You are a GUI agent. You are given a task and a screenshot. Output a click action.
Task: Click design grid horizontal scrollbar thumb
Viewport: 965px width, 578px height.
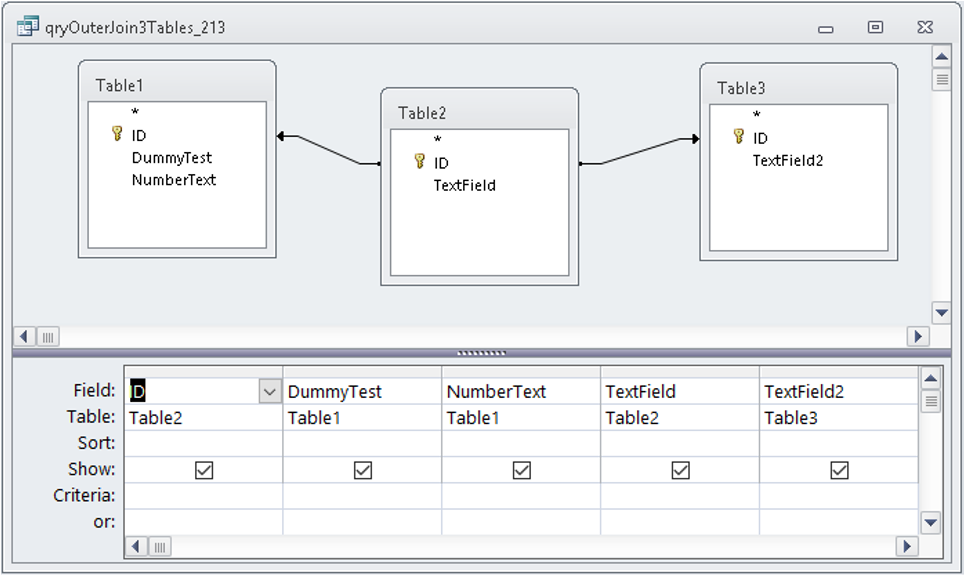click(x=159, y=547)
